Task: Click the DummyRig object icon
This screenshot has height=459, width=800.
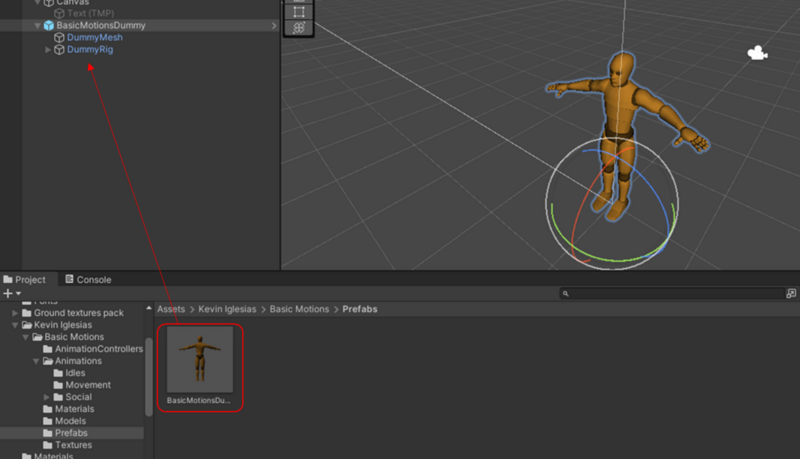Action: [x=59, y=49]
